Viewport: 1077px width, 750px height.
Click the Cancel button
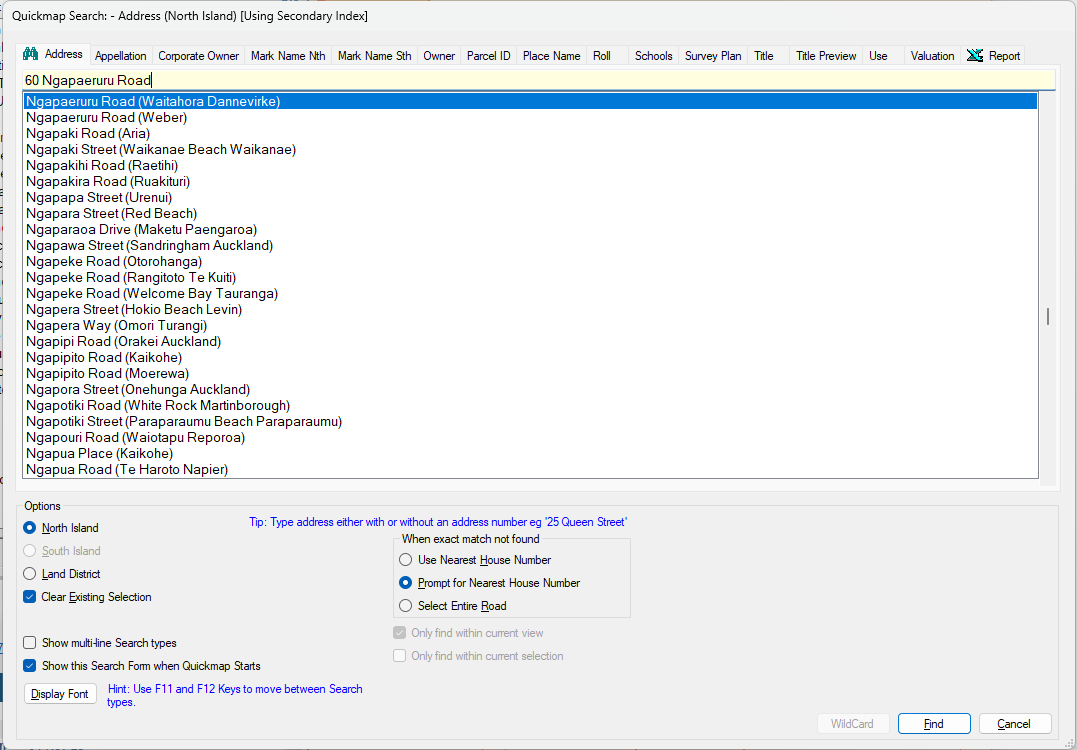coord(1014,724)
